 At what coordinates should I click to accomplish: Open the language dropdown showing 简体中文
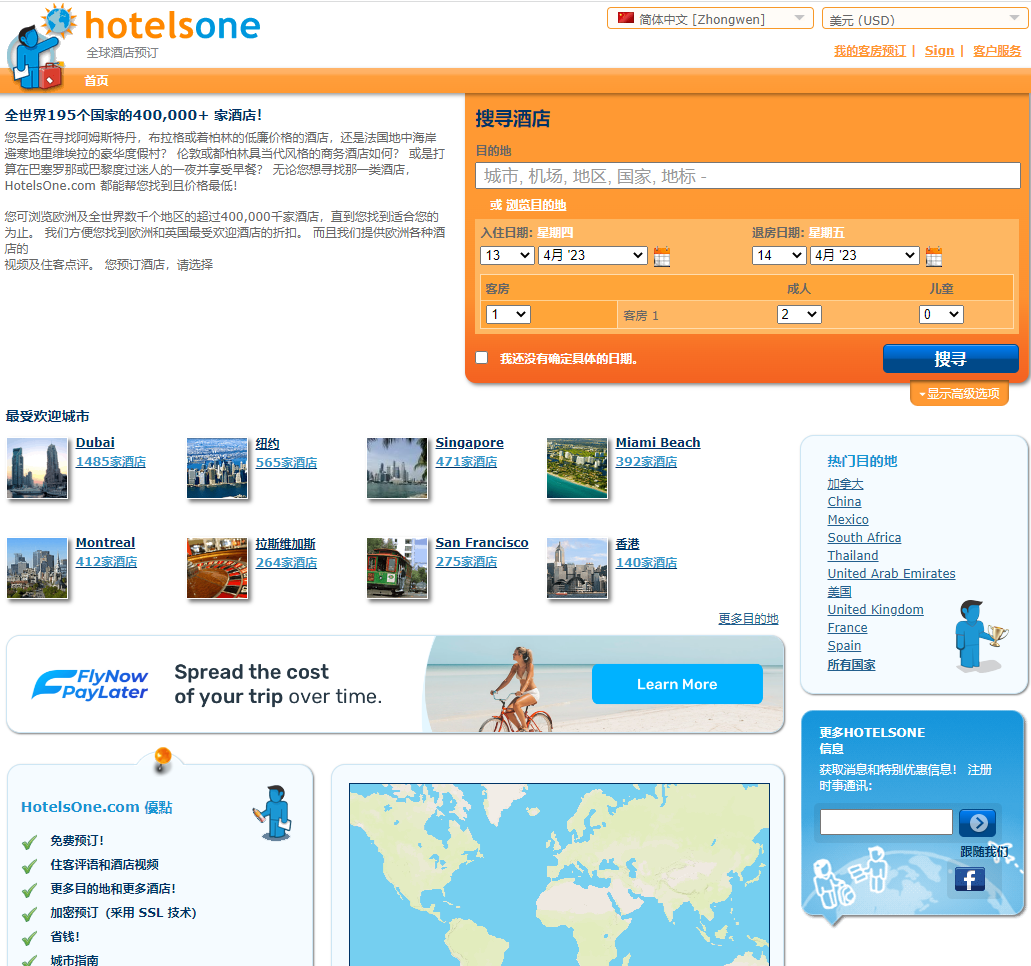point(710,19)
